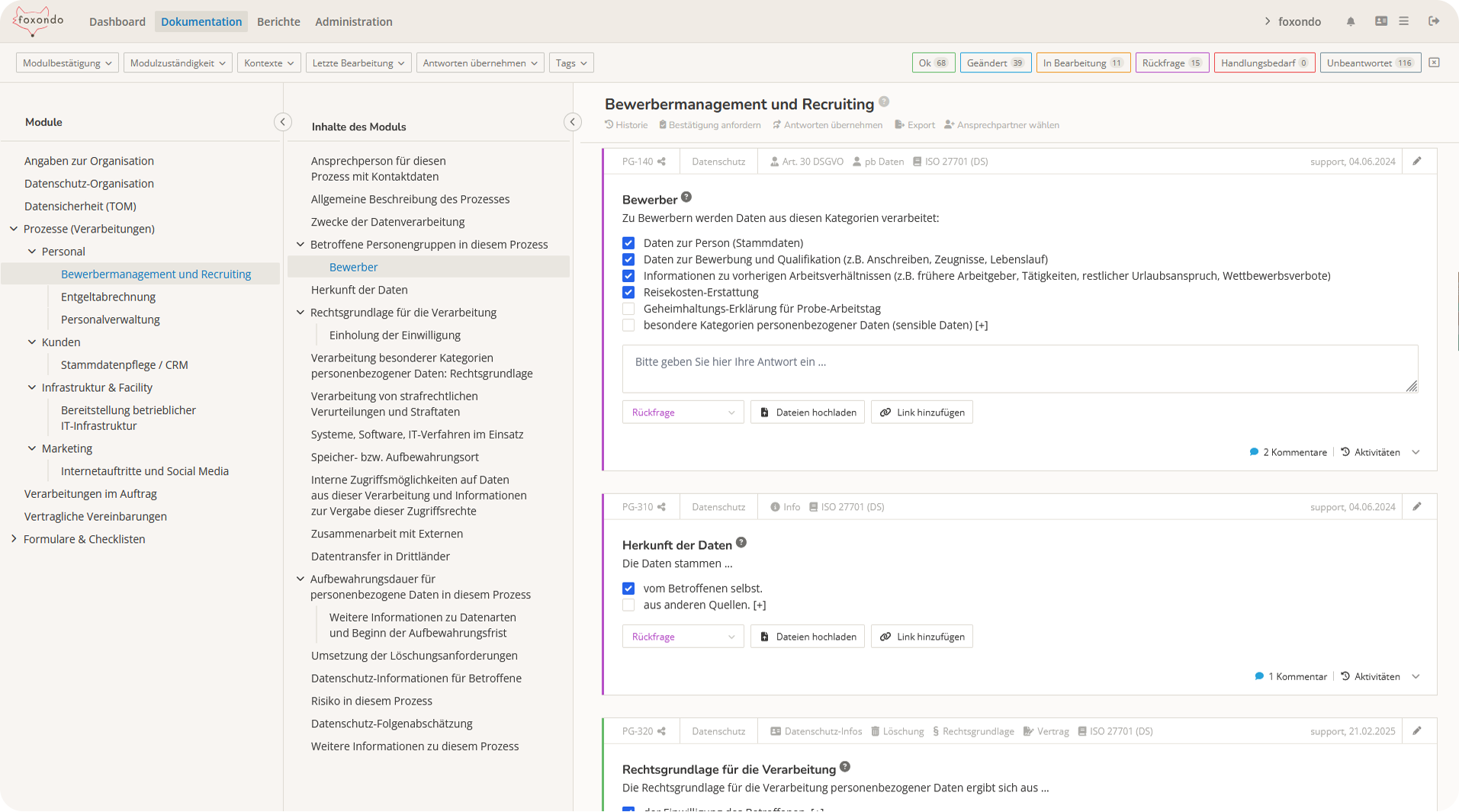Open Rückfrage status dropdown in Herkunft der Daten card
The height and width of the screenshot is (812, 1459).
(x=683, y=637)
